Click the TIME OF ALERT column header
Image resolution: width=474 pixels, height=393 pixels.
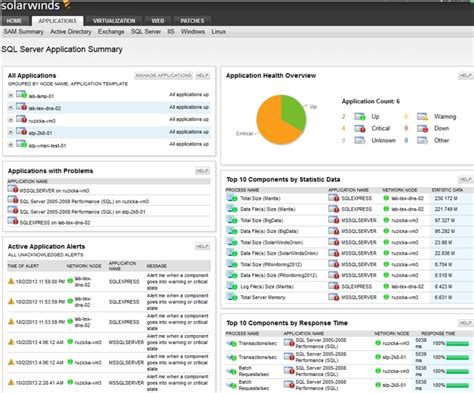tap(23, 266)
